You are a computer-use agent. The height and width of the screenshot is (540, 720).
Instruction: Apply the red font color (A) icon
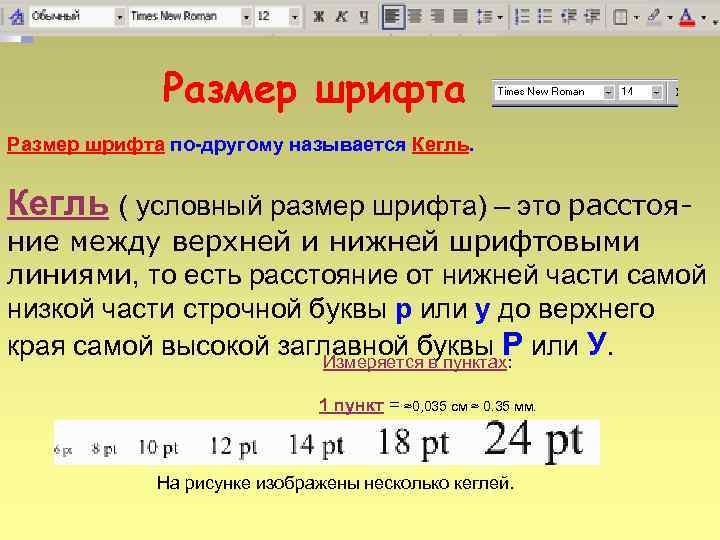(x=687, y=17)
